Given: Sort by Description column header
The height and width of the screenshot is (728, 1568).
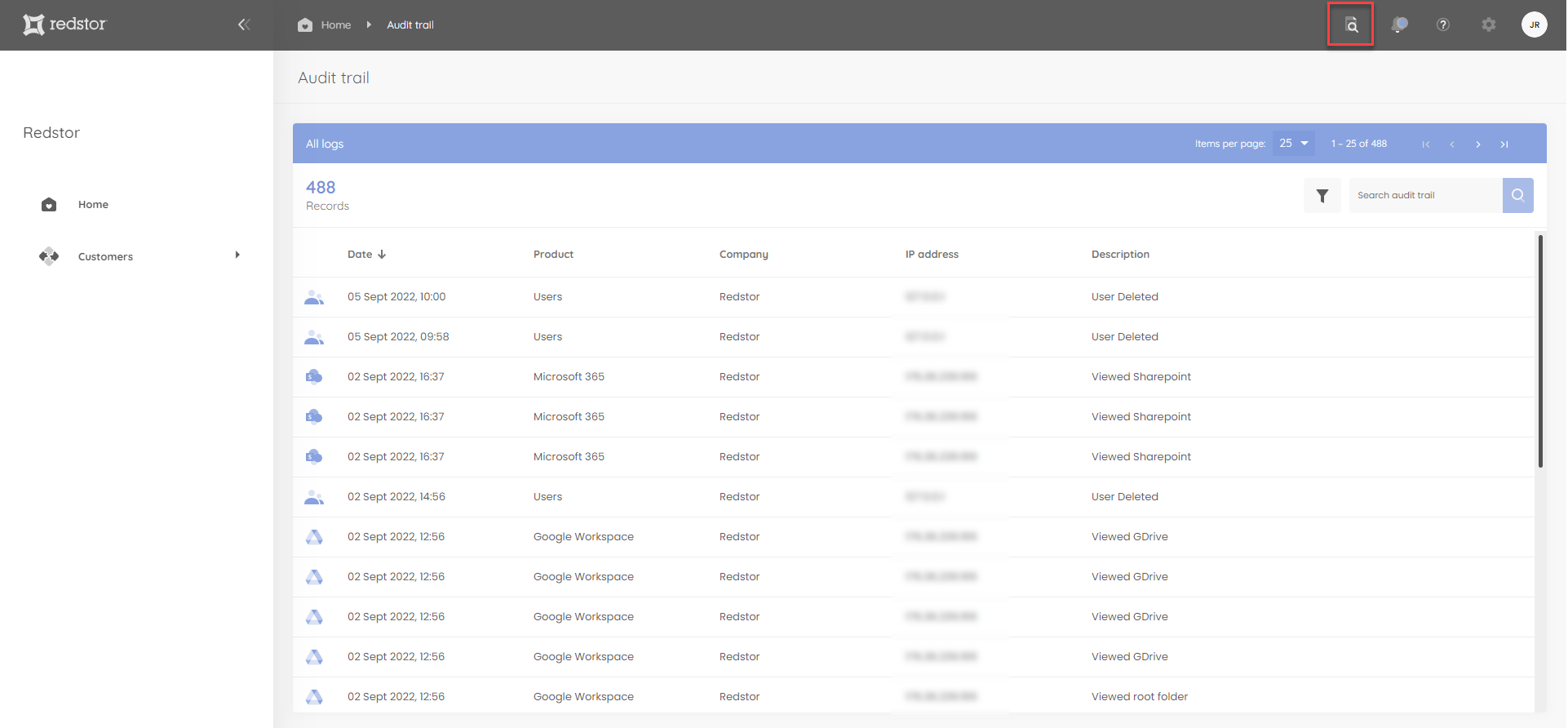Looking at the screenshot, I should [x=1120, y=255].
